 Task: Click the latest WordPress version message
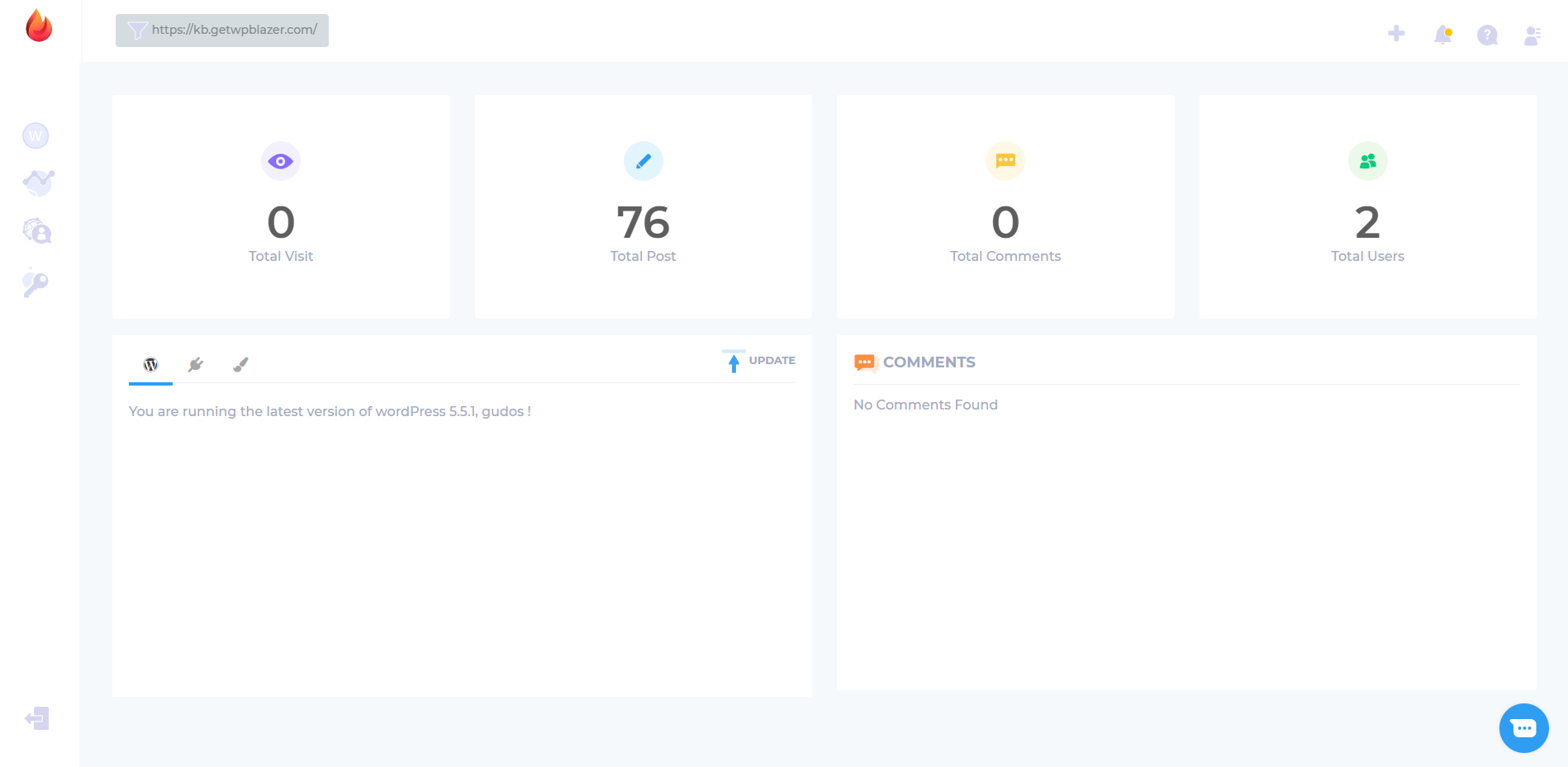point(330,411)
